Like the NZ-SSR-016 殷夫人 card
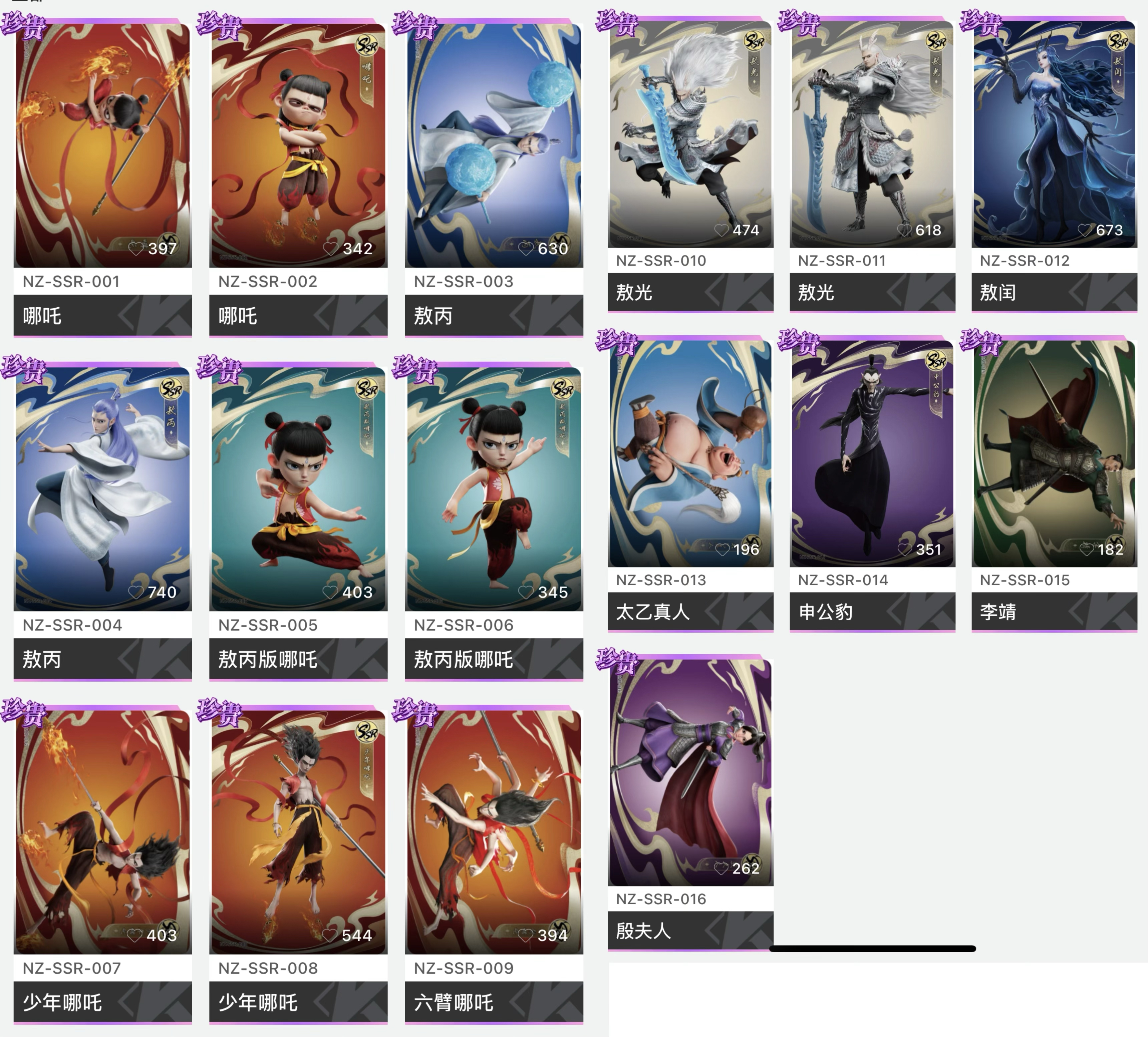Screen dimensions: 1148x1037 722,868
